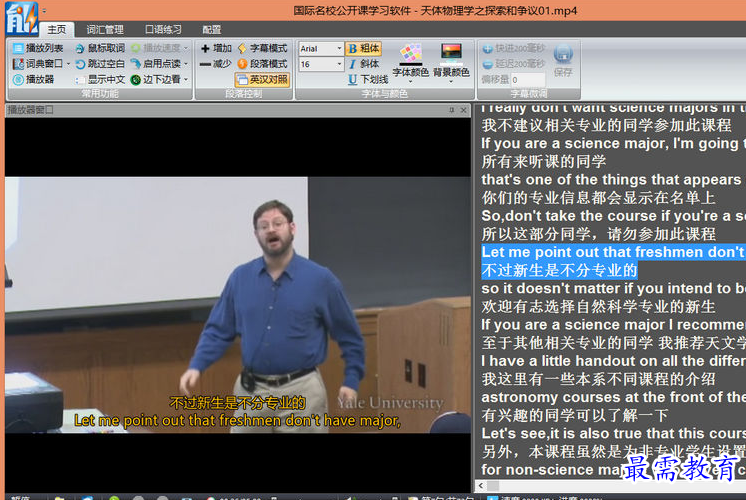Viewport: 746px width, 500px height.
Task: Open the 字体颜色 font color picker
Action: [410, 60]
